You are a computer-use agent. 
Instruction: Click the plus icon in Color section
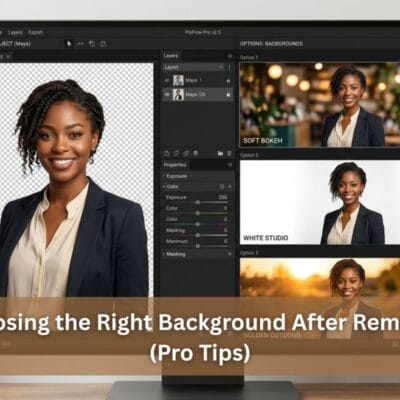pyautogui.click(x=230, y=187)
